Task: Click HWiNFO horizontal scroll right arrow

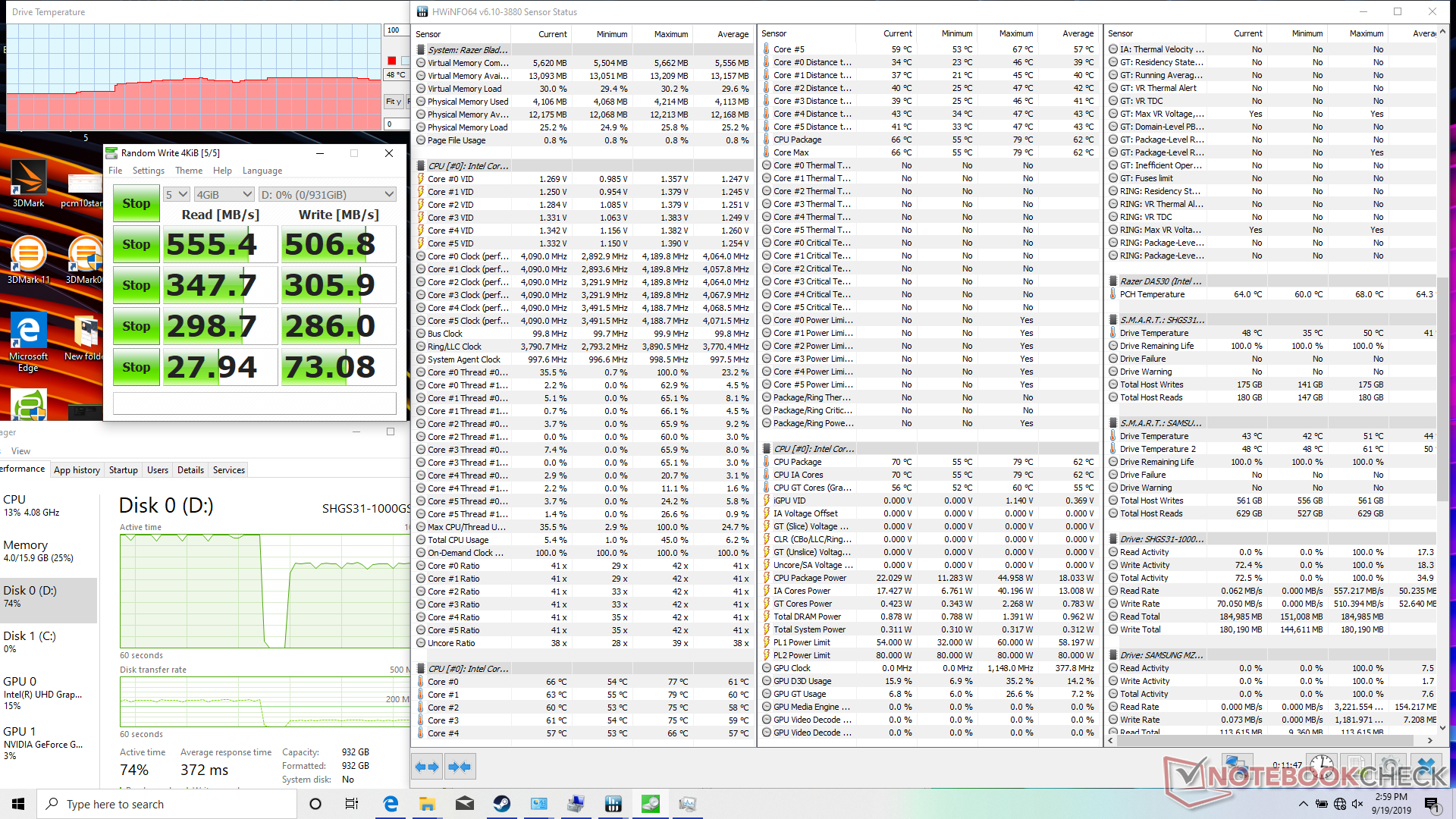Action: click(1430, 740)
